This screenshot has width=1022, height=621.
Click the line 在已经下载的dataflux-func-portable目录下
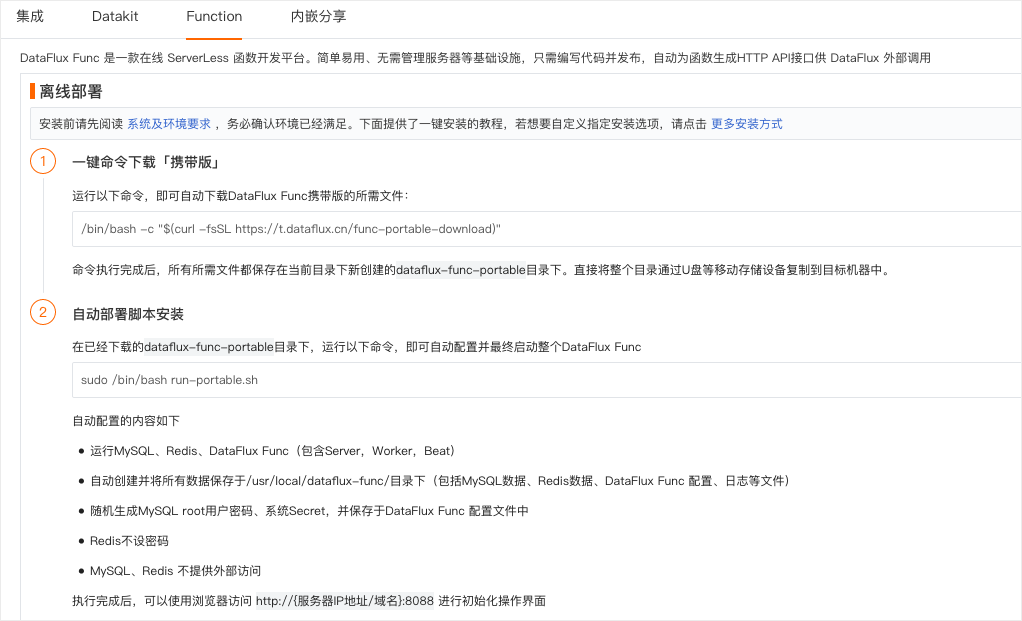tap(357, 347)
